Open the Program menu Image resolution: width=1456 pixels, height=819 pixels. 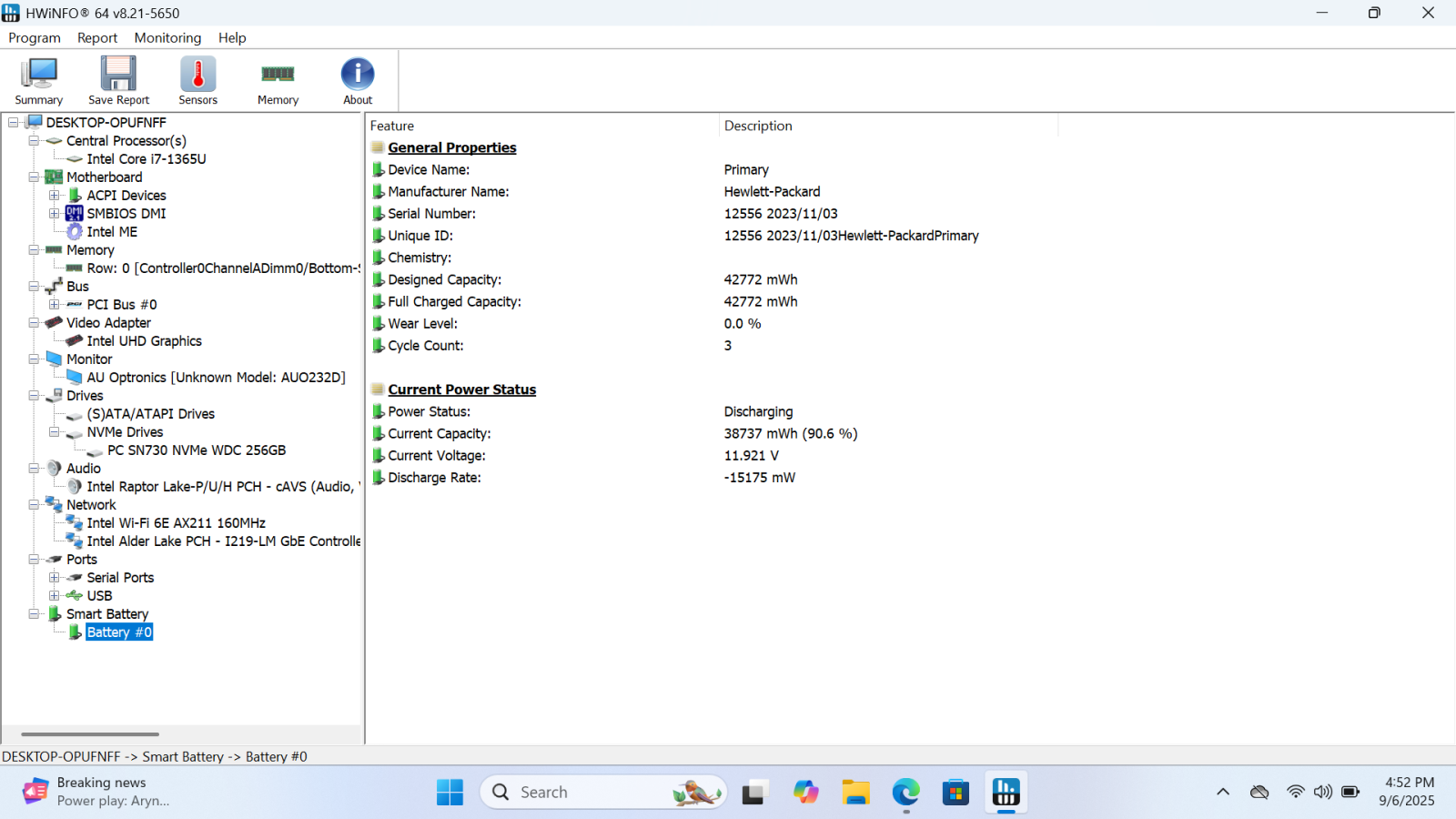34,37
